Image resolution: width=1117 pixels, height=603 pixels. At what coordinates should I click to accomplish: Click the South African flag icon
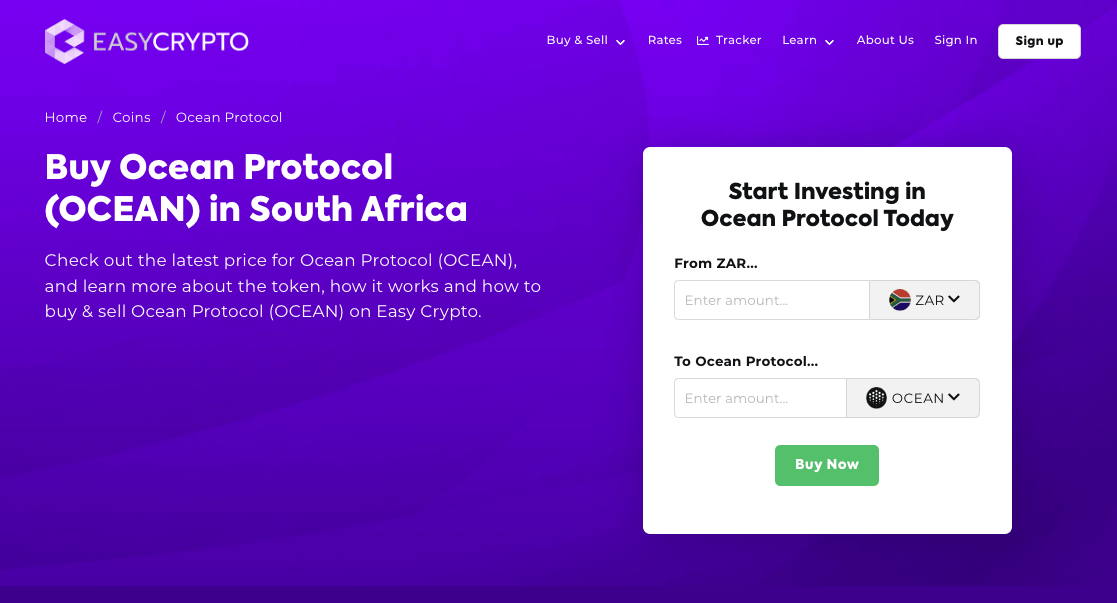coord(899,300)
